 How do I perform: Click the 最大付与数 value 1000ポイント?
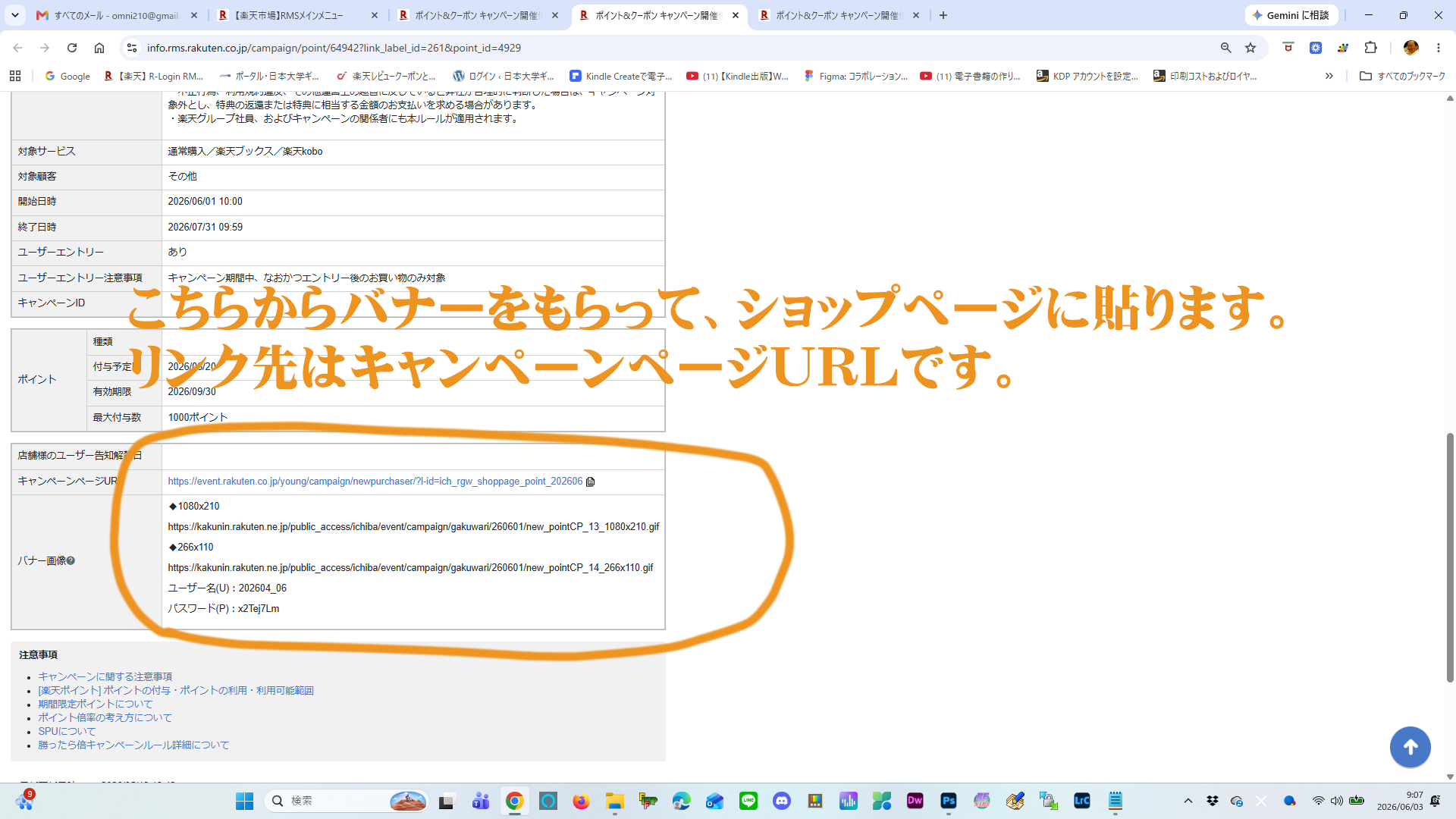pyautogui.click(x=198, y=418)
